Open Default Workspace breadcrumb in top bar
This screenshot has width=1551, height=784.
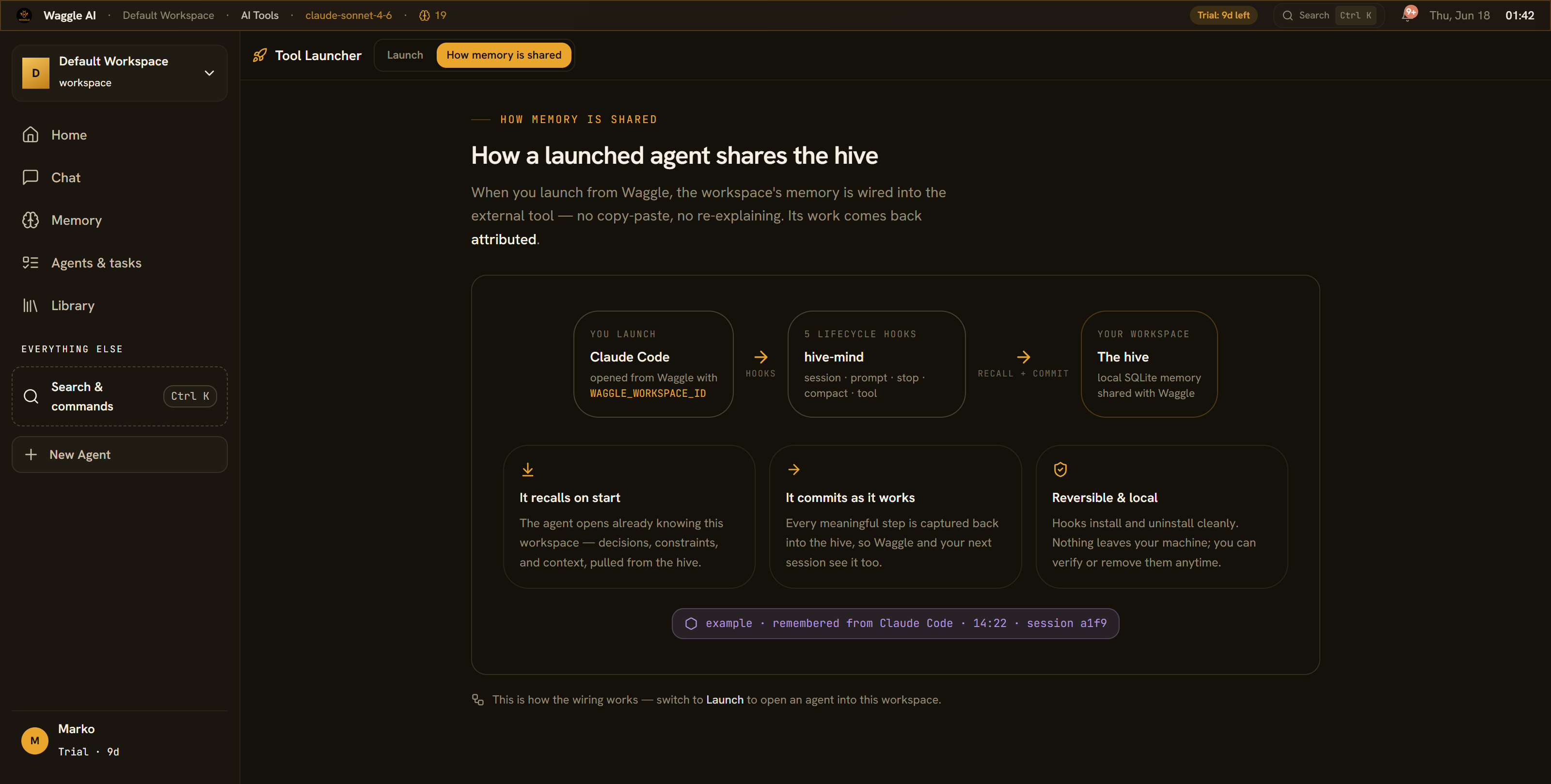pos(169,15)
